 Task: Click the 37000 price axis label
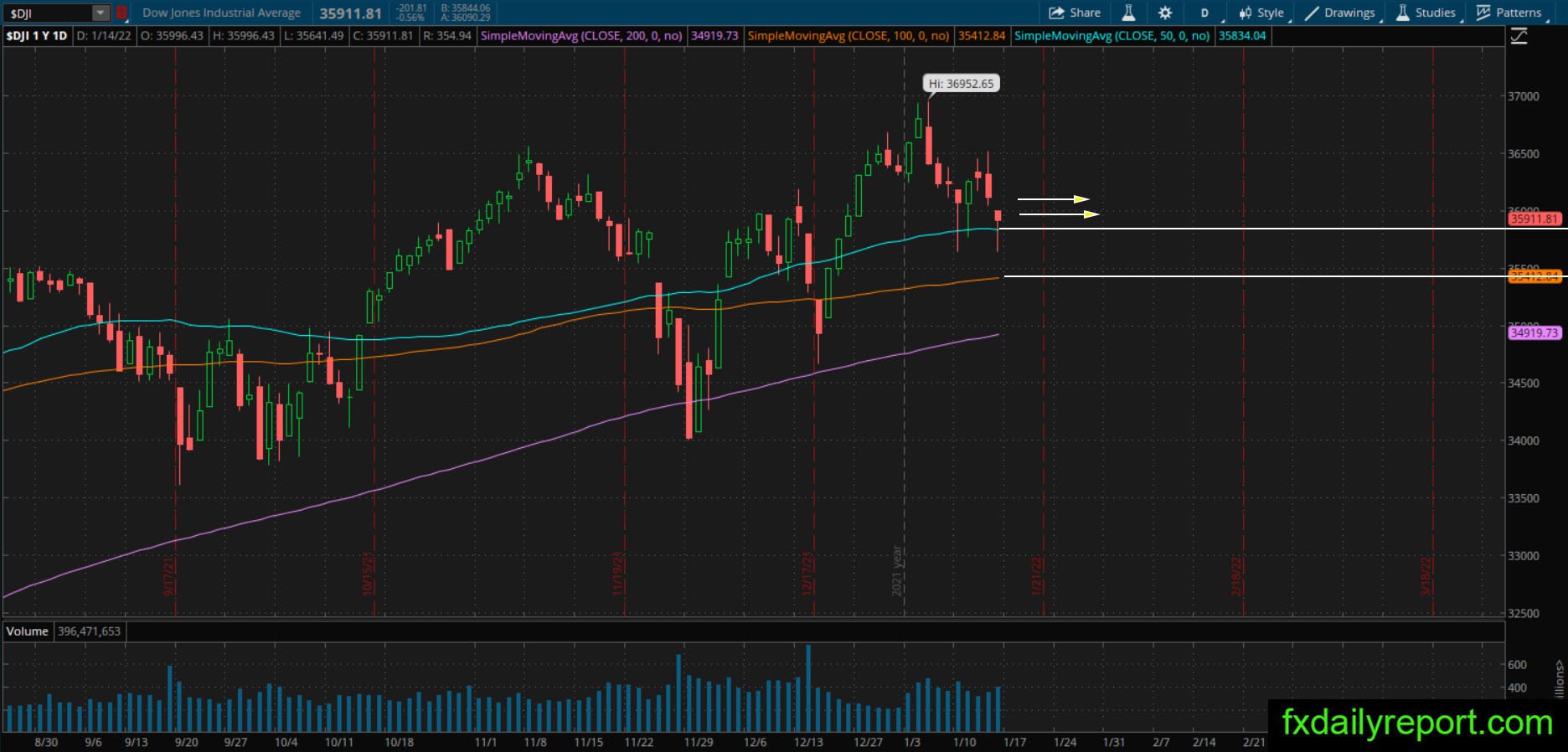coord(1524,96)
